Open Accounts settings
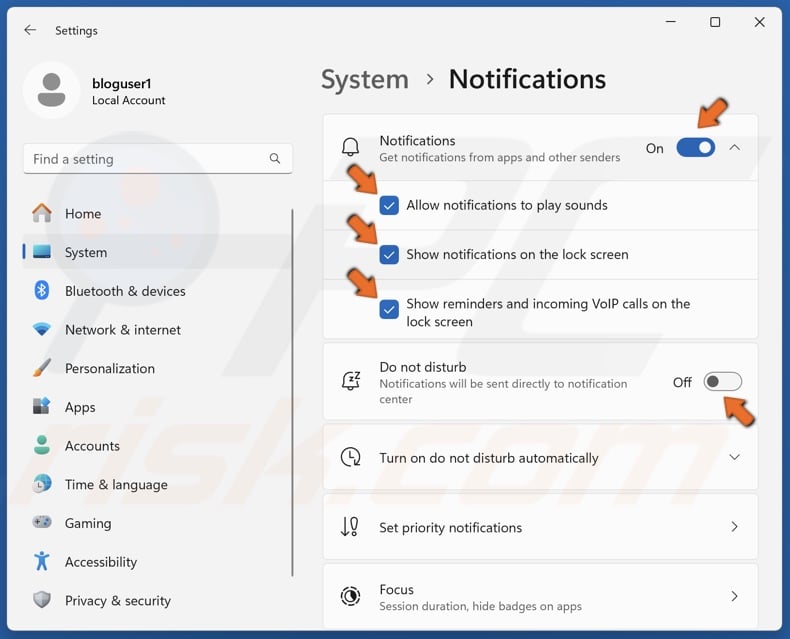The image size is (790, 639). point(157,445)
